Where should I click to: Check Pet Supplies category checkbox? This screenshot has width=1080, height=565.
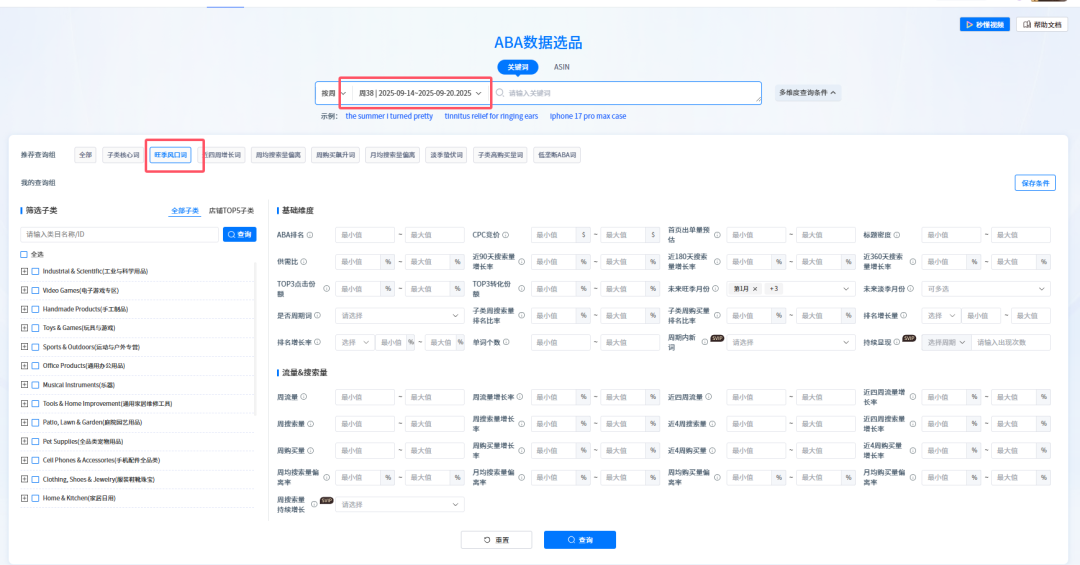[35, 442]
